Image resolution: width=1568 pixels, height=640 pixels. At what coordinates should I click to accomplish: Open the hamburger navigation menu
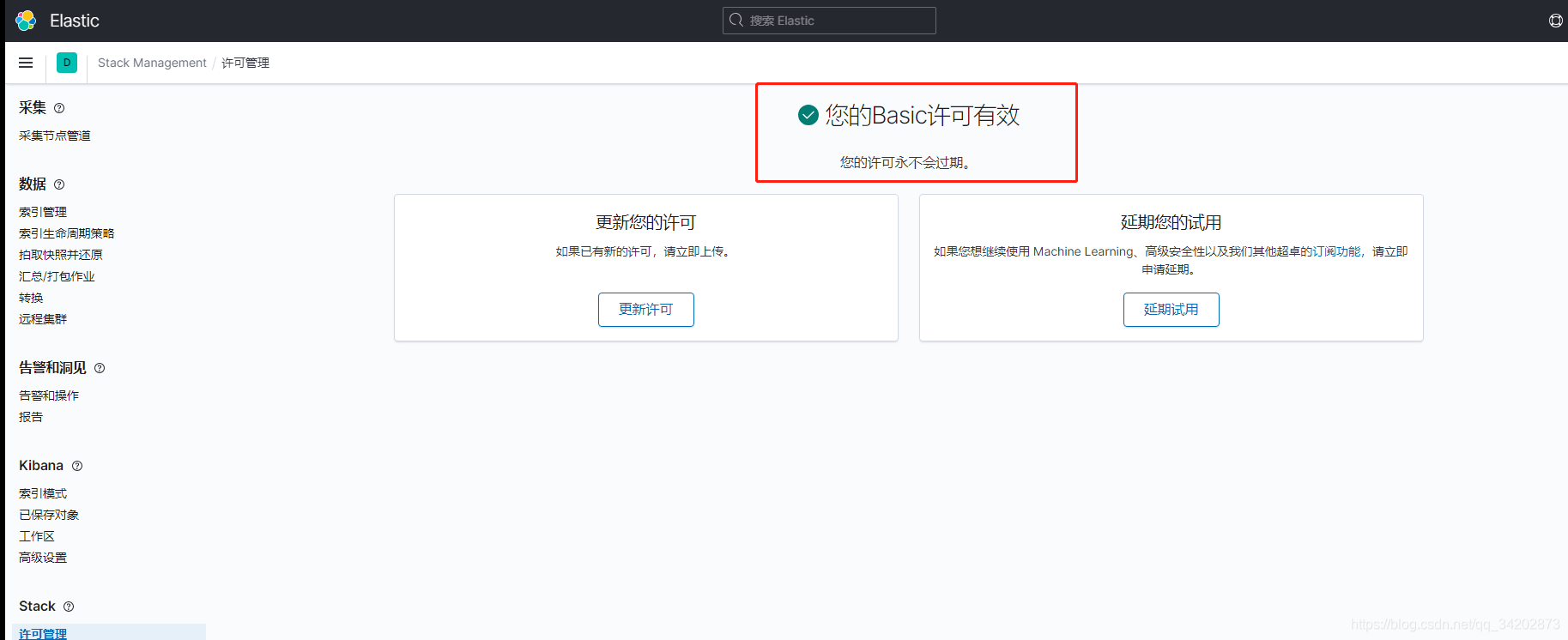26,63
